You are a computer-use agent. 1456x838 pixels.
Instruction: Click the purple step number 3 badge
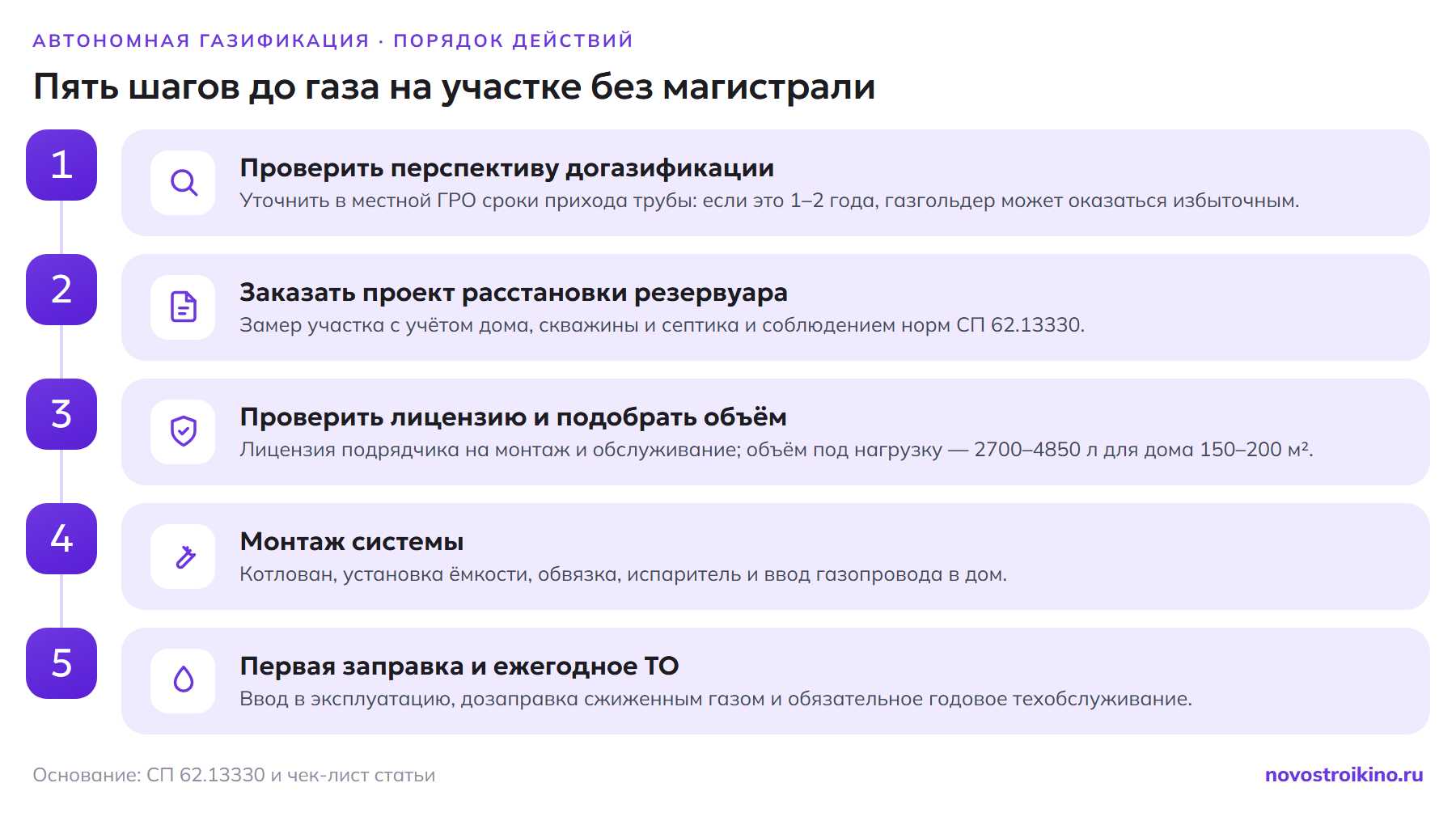61,414
